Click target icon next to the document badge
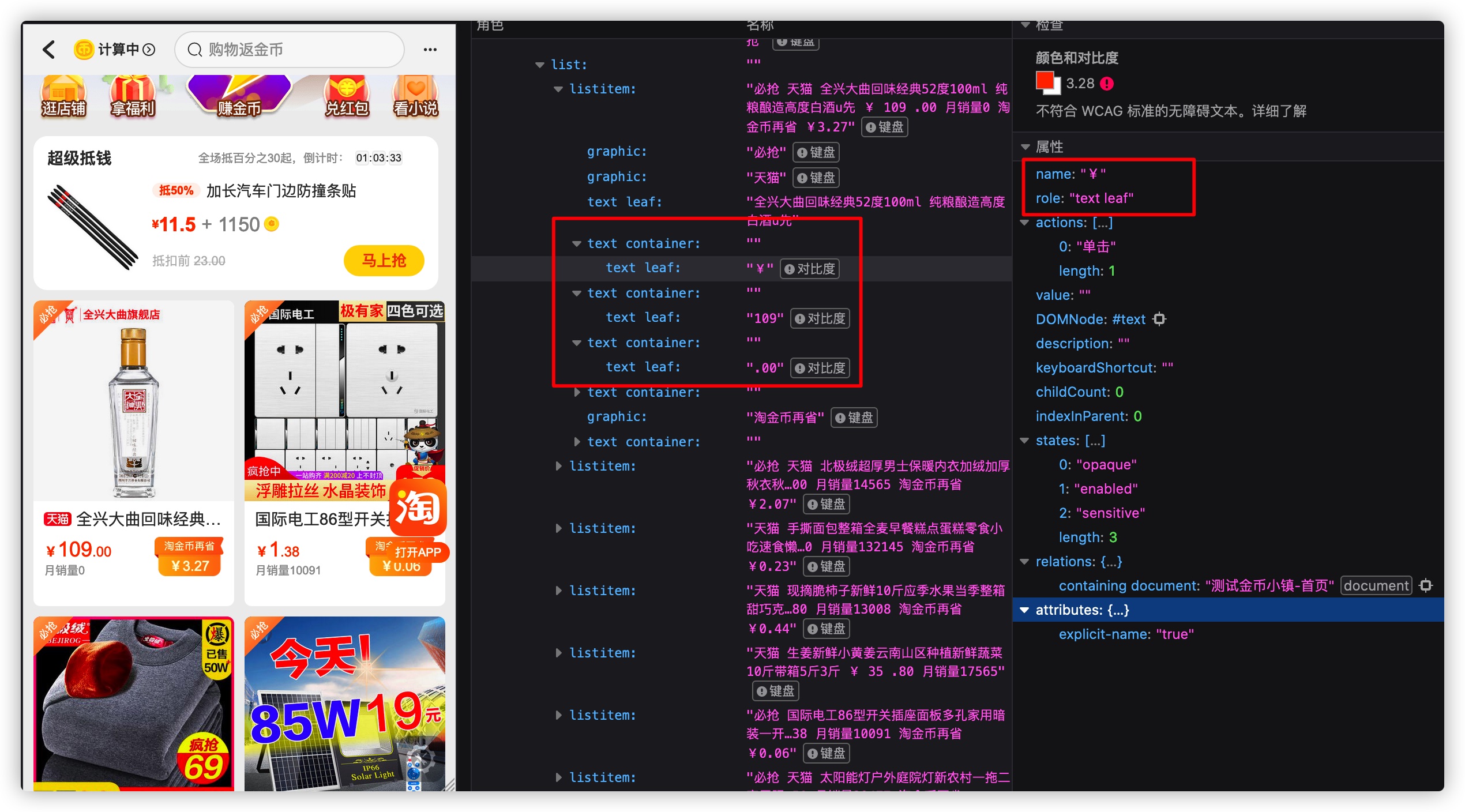The image size is (1465, 812). 1426,585
